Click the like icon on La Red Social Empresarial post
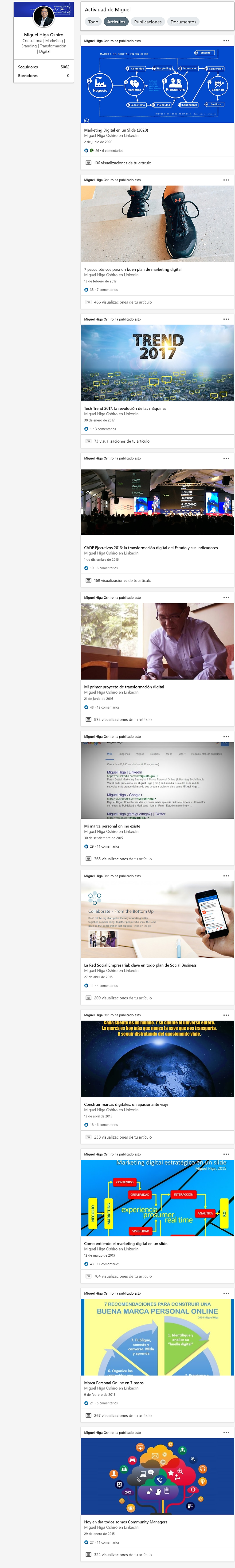The width and height of the screenshot is (235, 1568). coord(86,986)
